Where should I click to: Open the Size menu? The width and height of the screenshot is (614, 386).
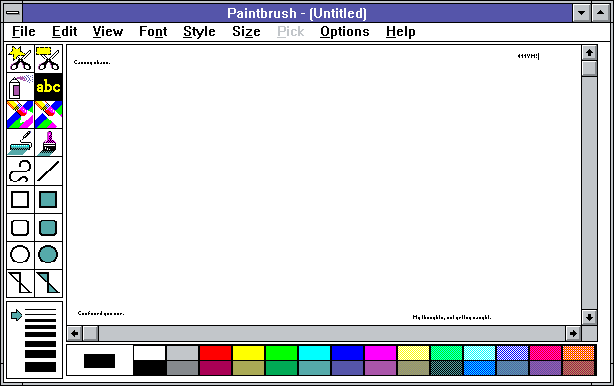(x=246, y=32)
